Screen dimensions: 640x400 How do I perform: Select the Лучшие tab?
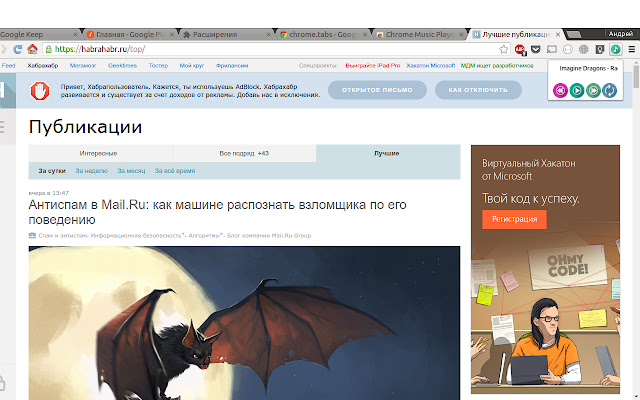pos(388,153)
